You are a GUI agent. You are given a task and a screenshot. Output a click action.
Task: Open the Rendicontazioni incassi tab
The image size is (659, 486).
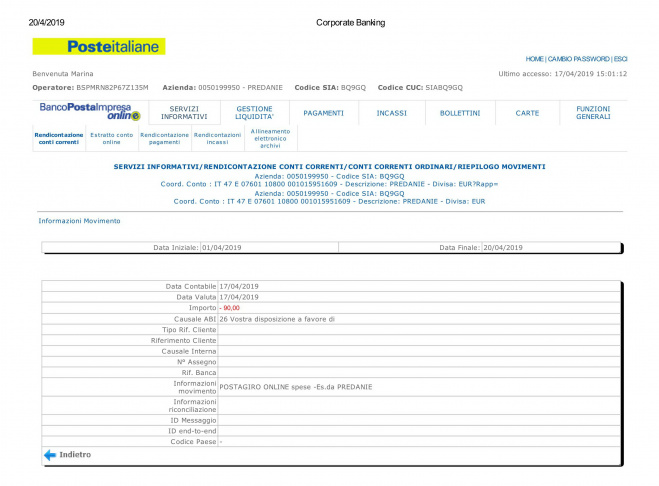click(217, 139)
